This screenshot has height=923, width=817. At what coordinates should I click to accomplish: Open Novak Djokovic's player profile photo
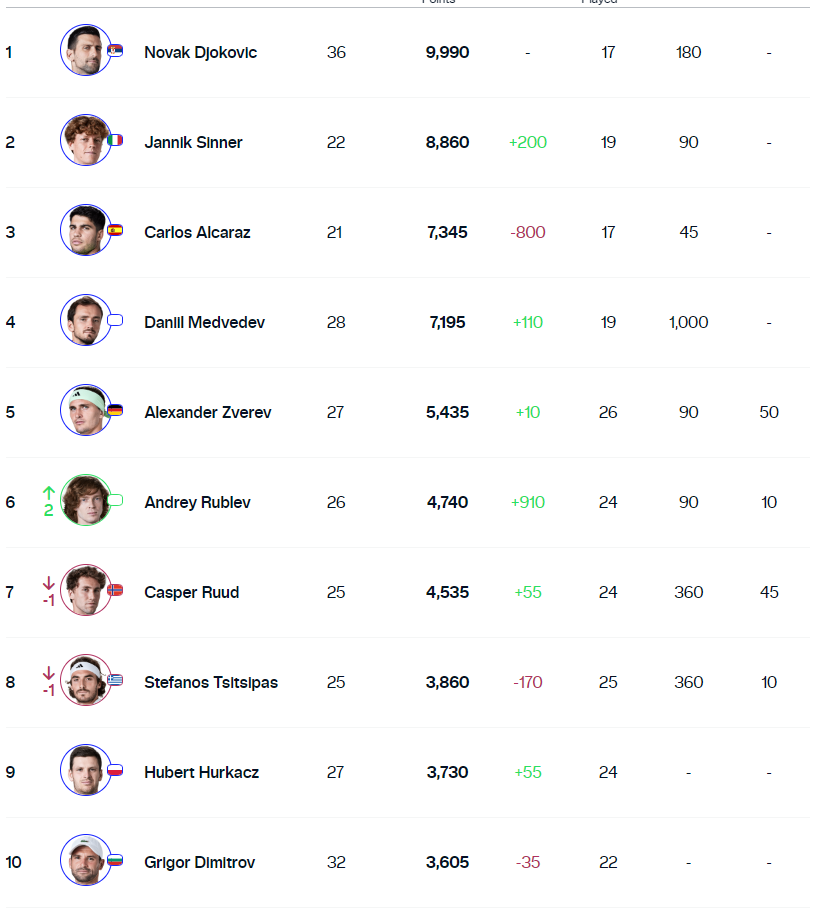point(85,51)
